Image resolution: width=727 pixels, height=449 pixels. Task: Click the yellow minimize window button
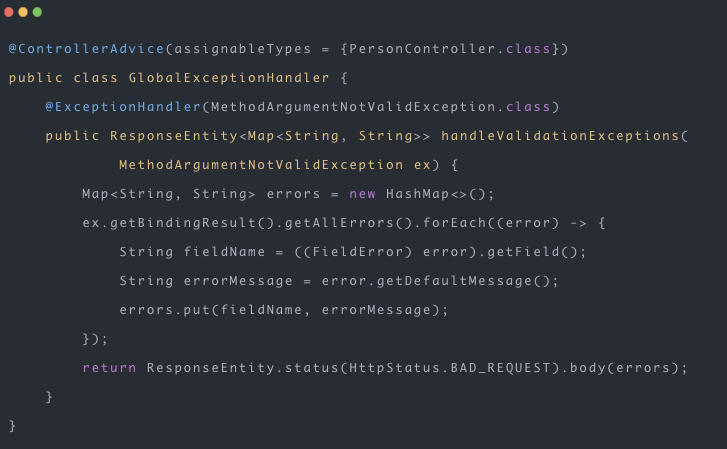click(24, 12)
